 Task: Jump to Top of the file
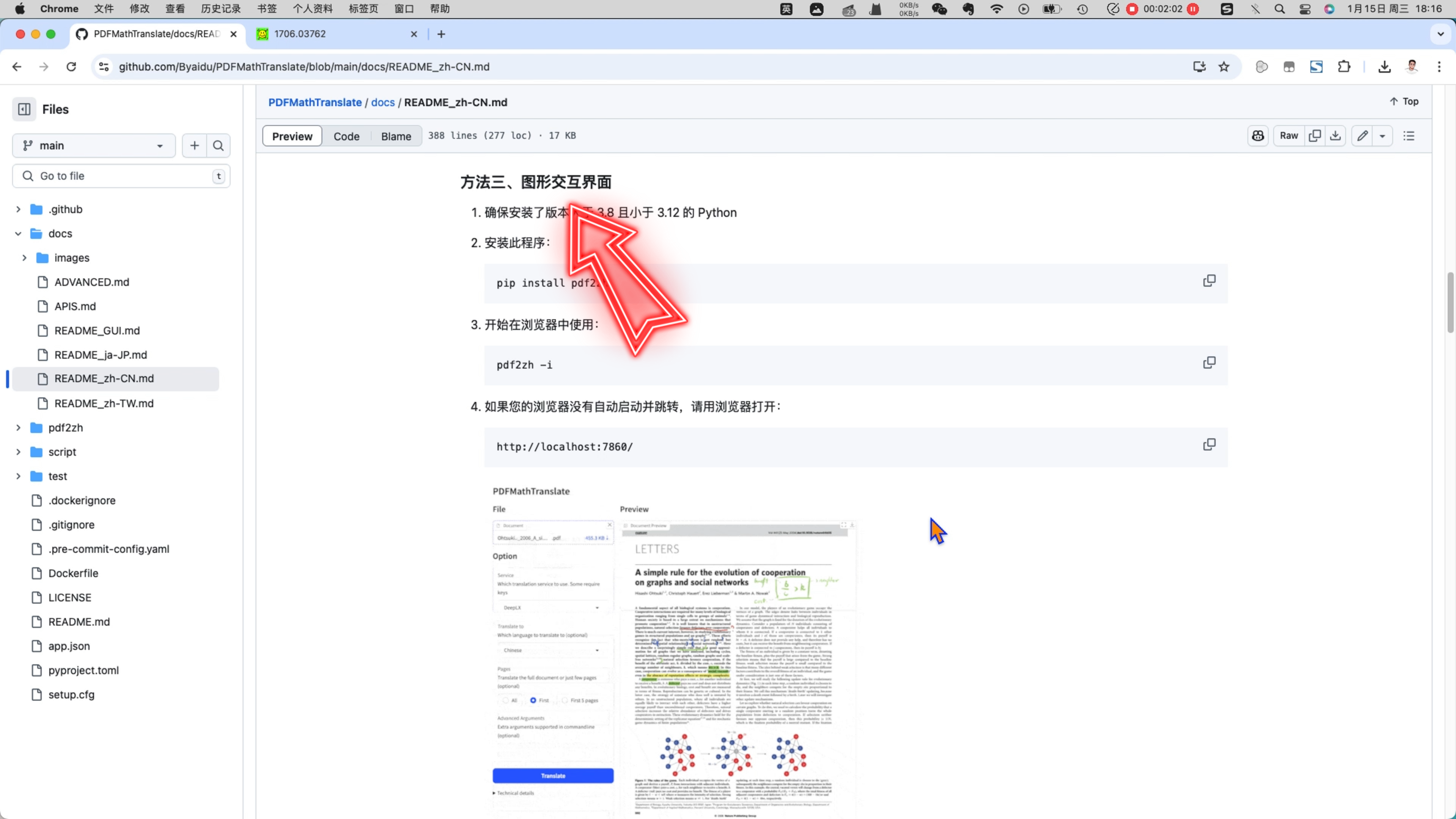(1404, 102)
